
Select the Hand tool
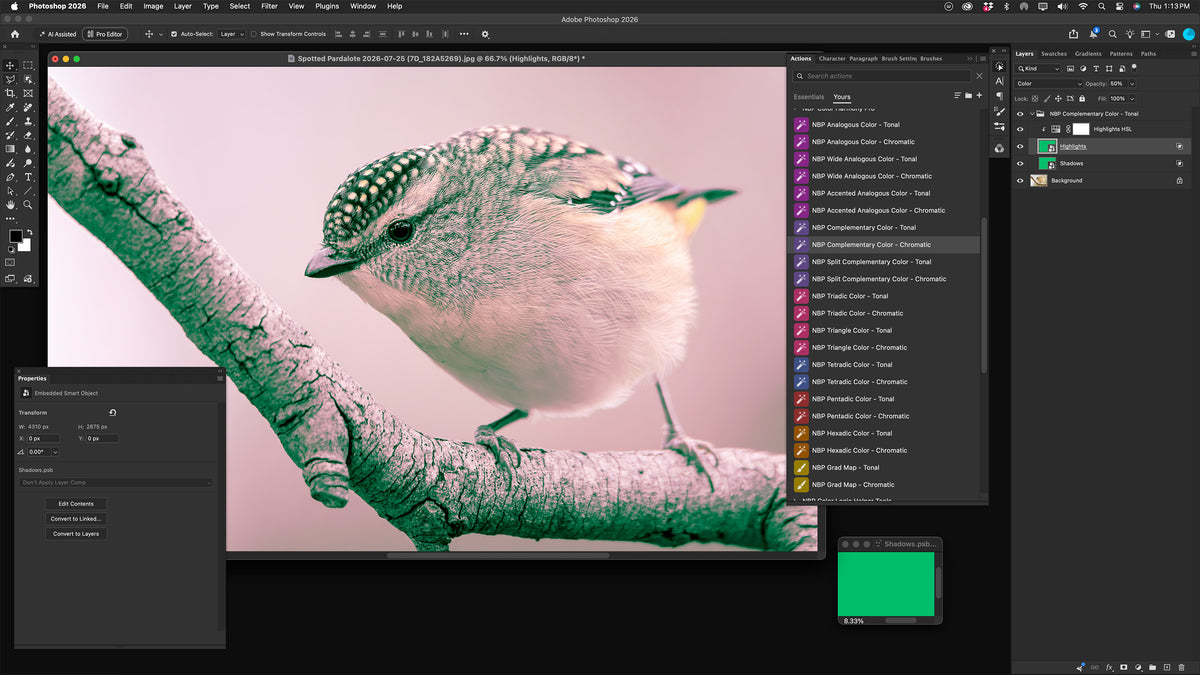[x=10, y=204]
